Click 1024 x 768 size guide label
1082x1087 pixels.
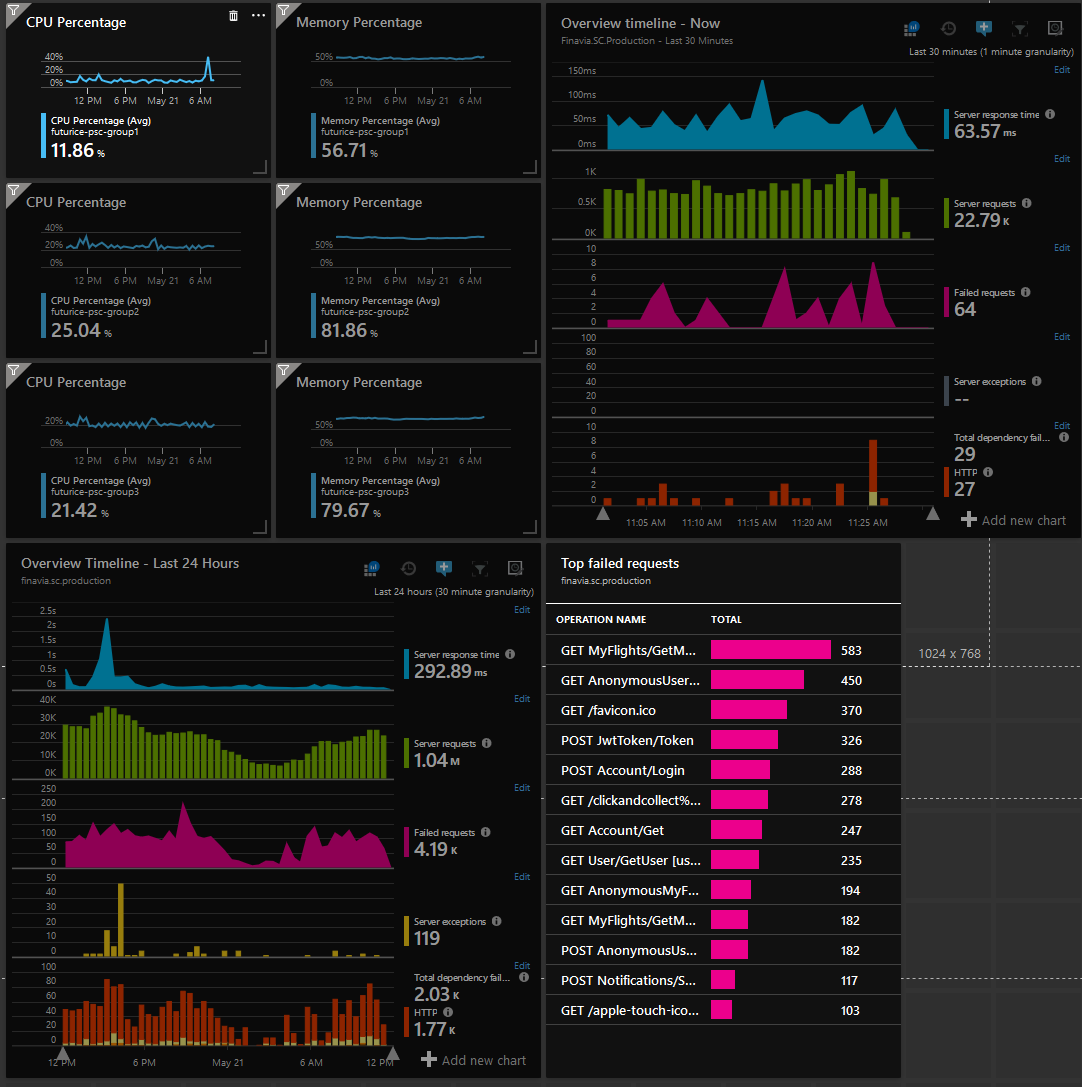click(949, 654)
